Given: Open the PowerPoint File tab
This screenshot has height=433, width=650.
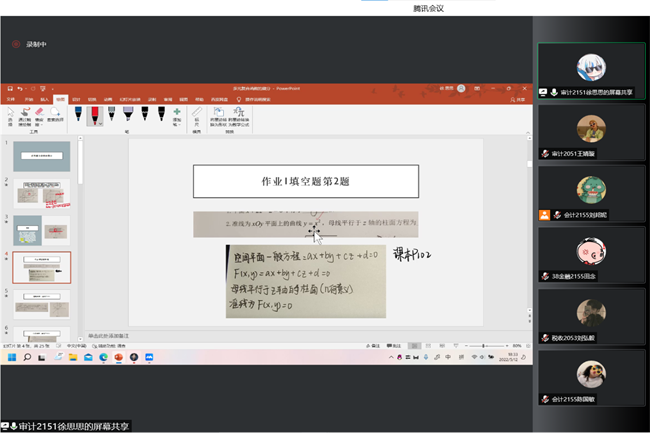Looking at the screenshot, I should [11, 100].
